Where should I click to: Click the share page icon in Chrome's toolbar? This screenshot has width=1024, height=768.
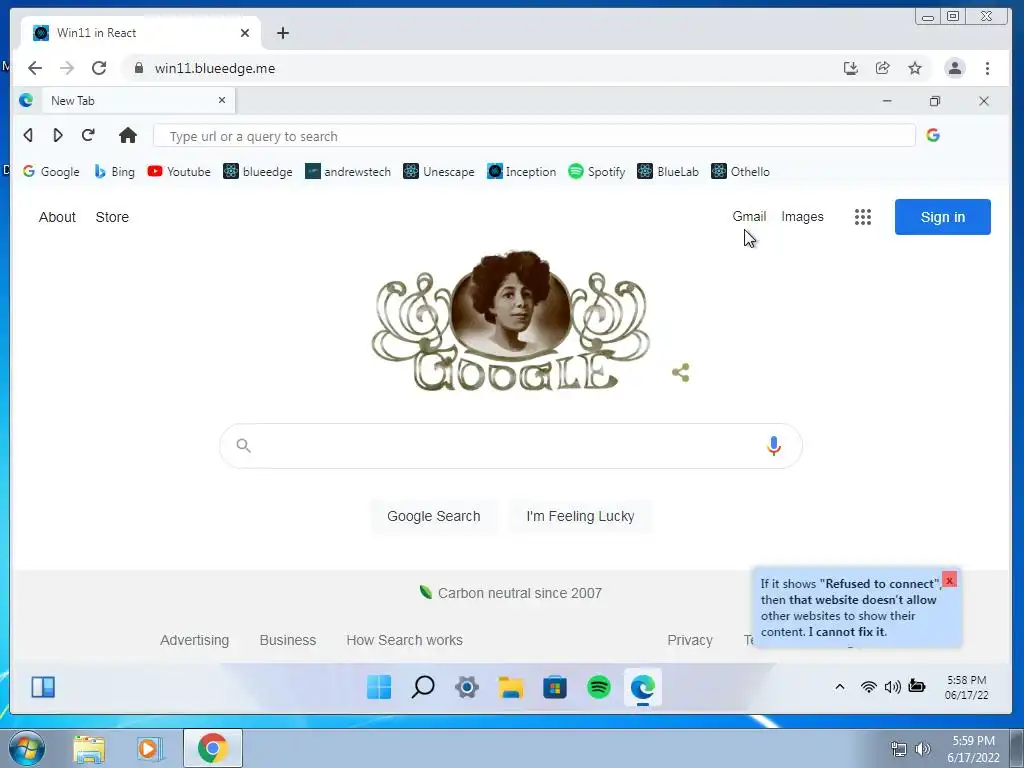point(882,68)
